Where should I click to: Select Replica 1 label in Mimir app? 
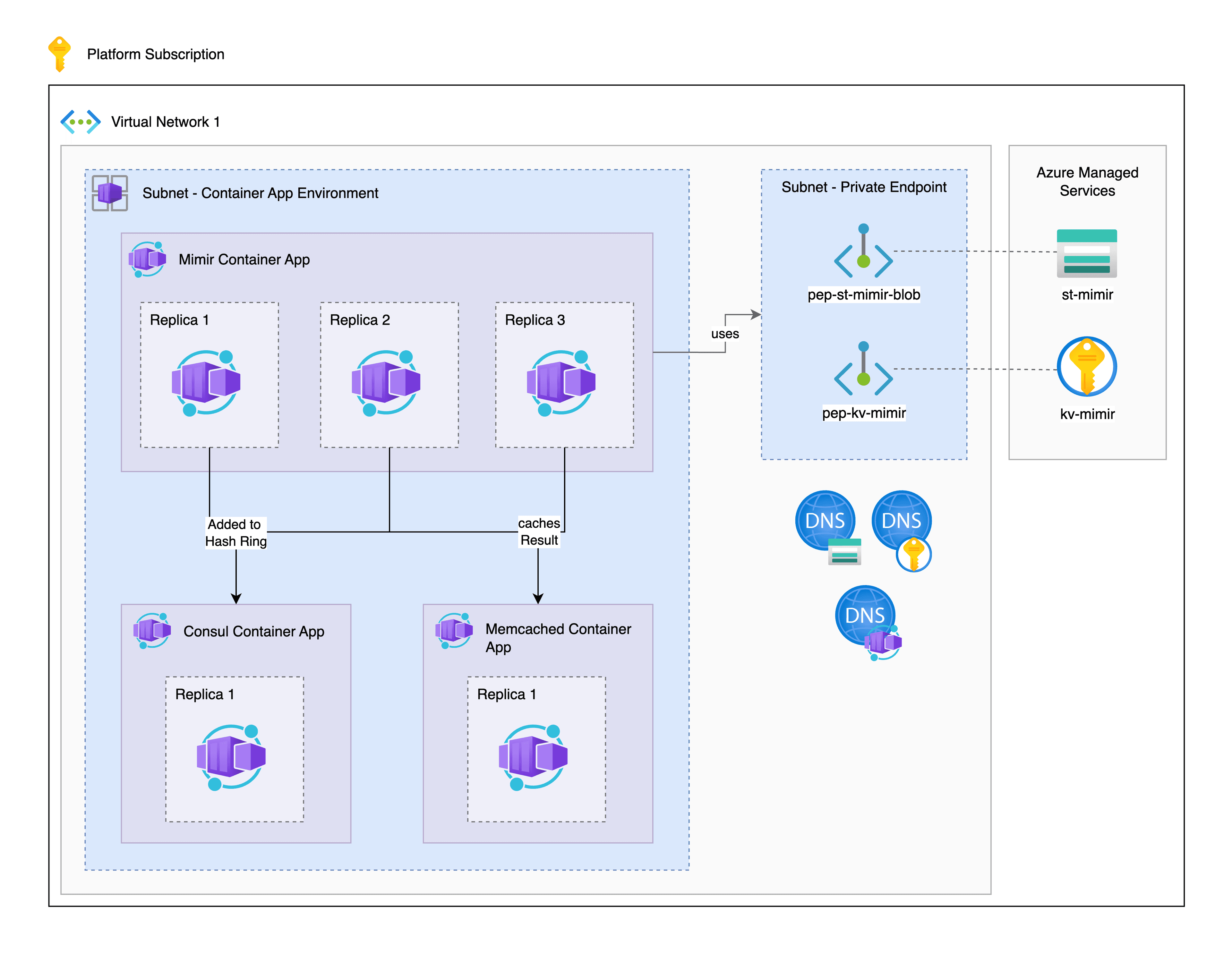click(179, 320)
